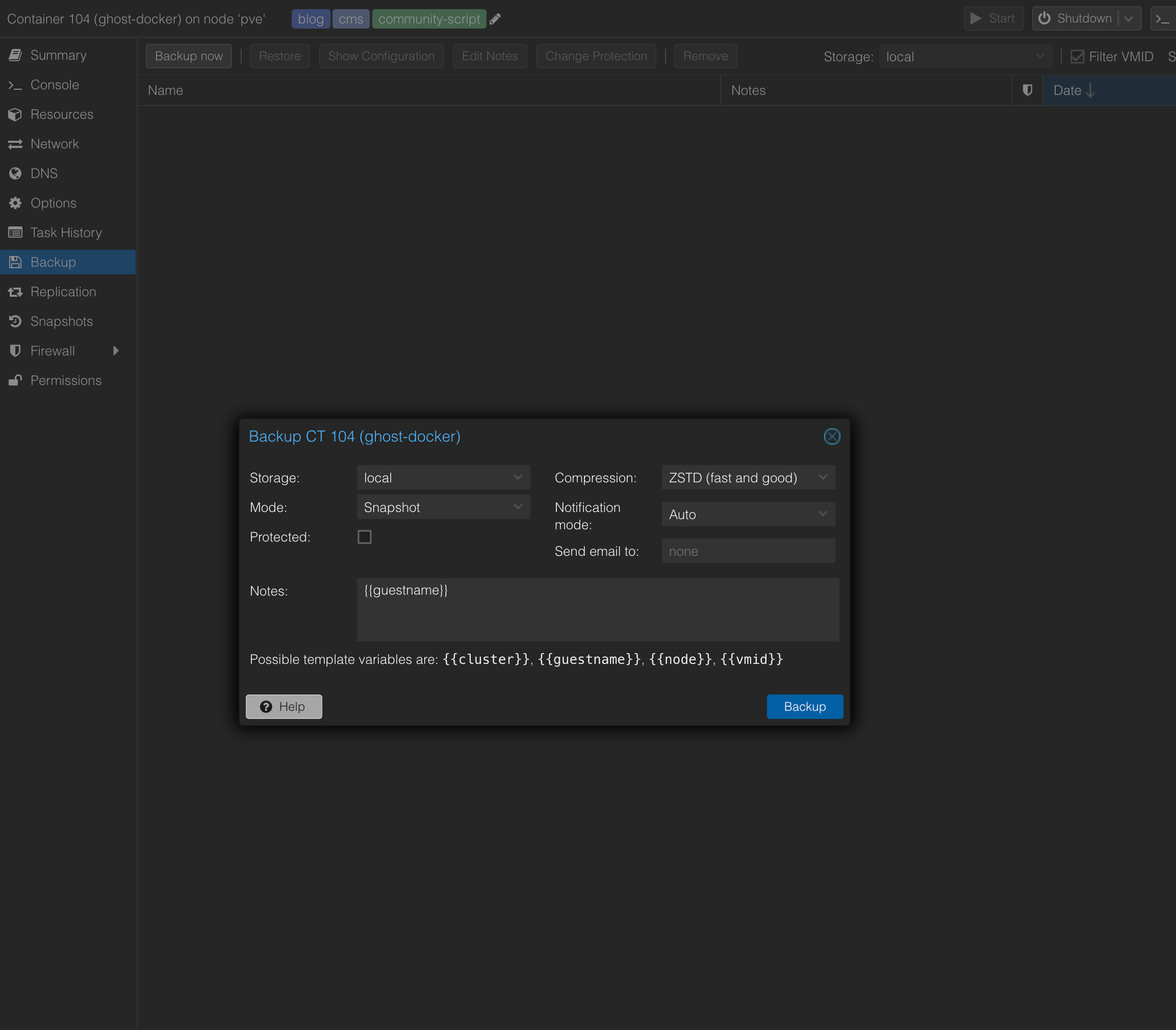Expand the Notification mode dropdown
The height and width of the screenshot is (1030, 1176).
822,514
